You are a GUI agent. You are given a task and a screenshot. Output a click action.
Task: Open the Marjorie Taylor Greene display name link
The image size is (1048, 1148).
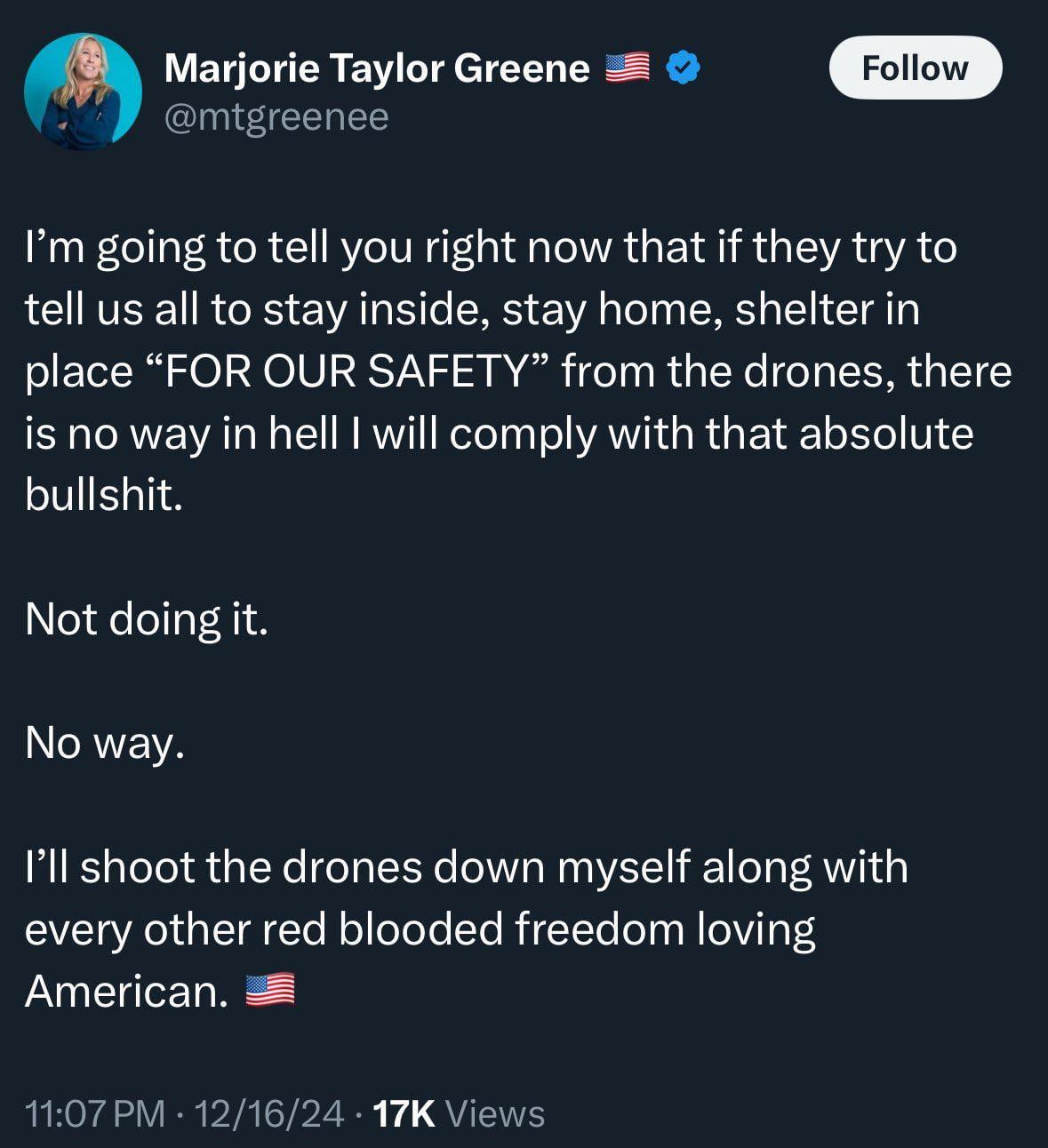coord(377,68)
